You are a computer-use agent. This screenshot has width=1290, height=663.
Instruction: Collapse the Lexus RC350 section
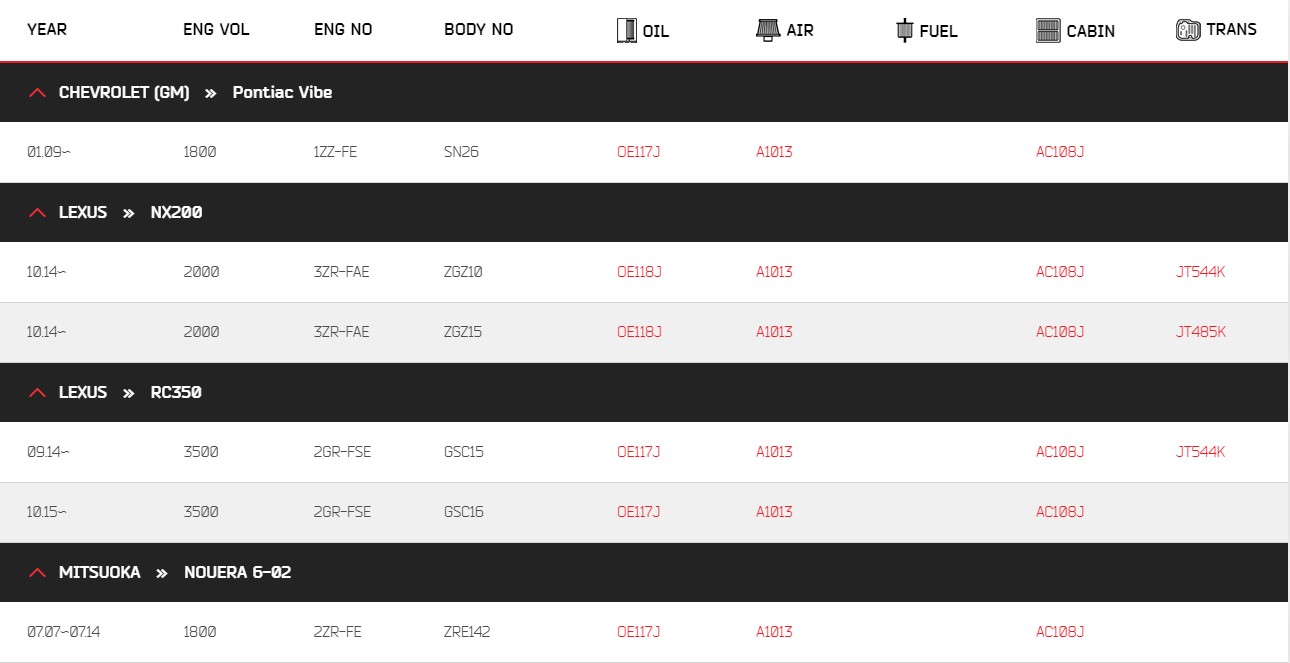(x=38, y=392)
